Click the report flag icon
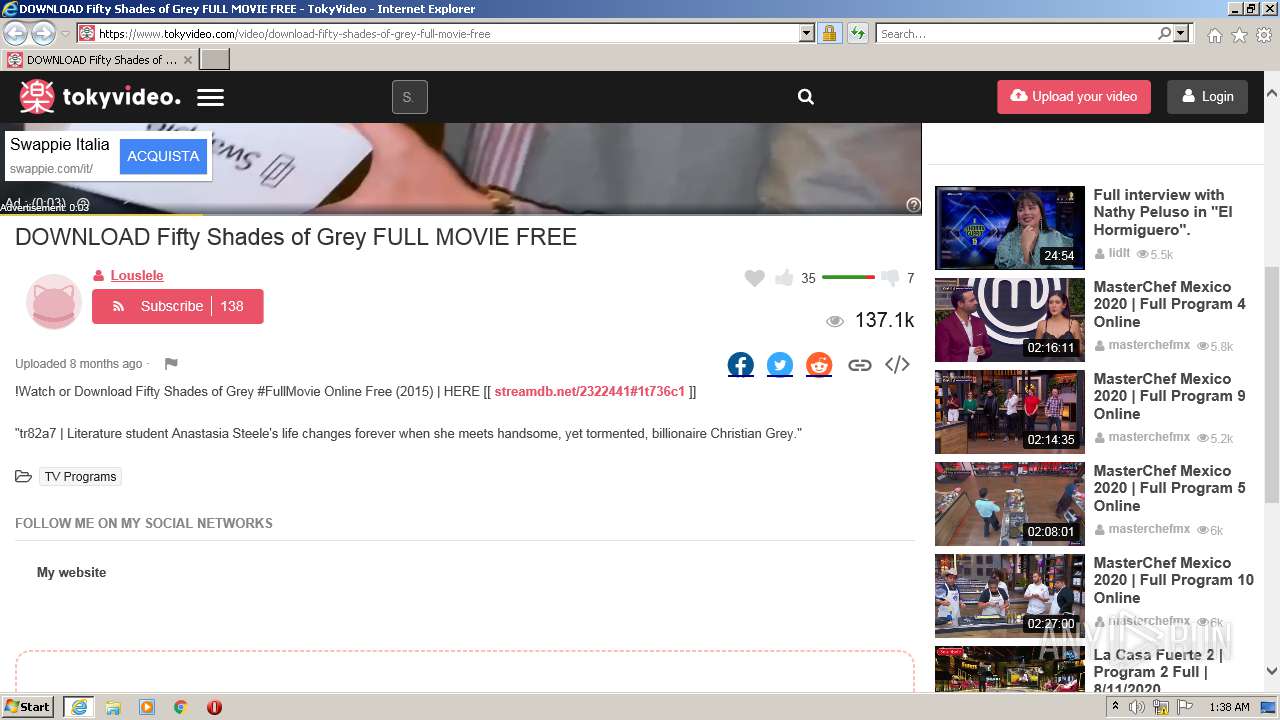Viewport: 1280px width, 720px height. [171, 364]
